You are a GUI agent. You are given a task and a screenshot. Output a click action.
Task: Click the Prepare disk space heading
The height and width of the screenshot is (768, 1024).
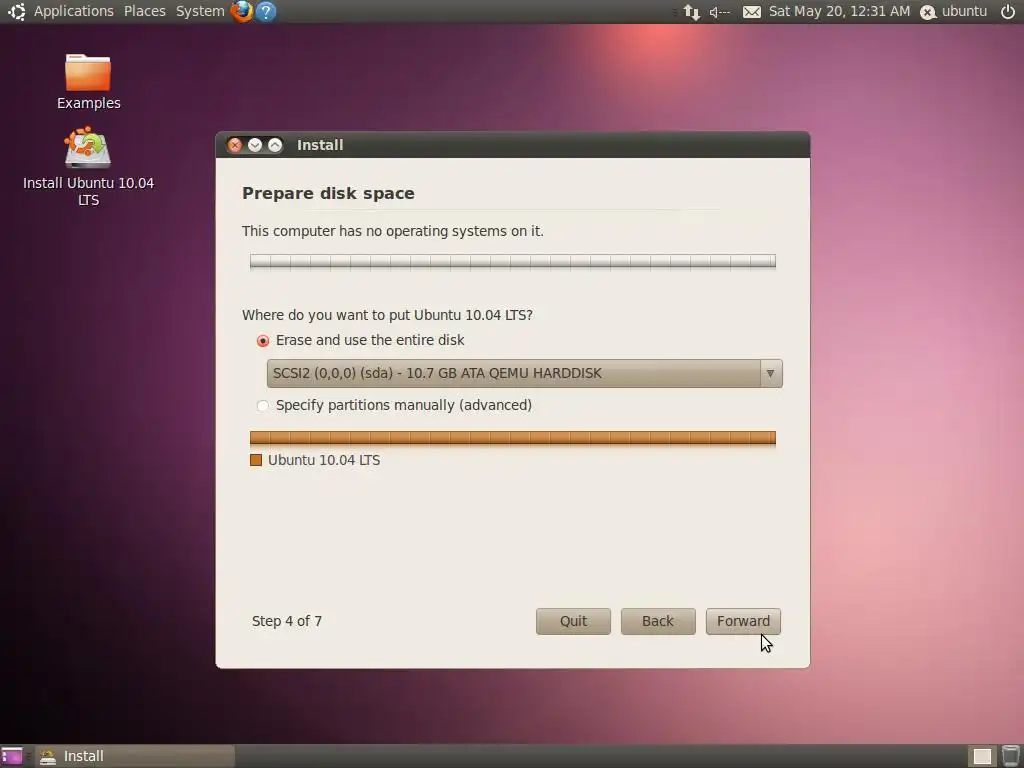point(328,193)
